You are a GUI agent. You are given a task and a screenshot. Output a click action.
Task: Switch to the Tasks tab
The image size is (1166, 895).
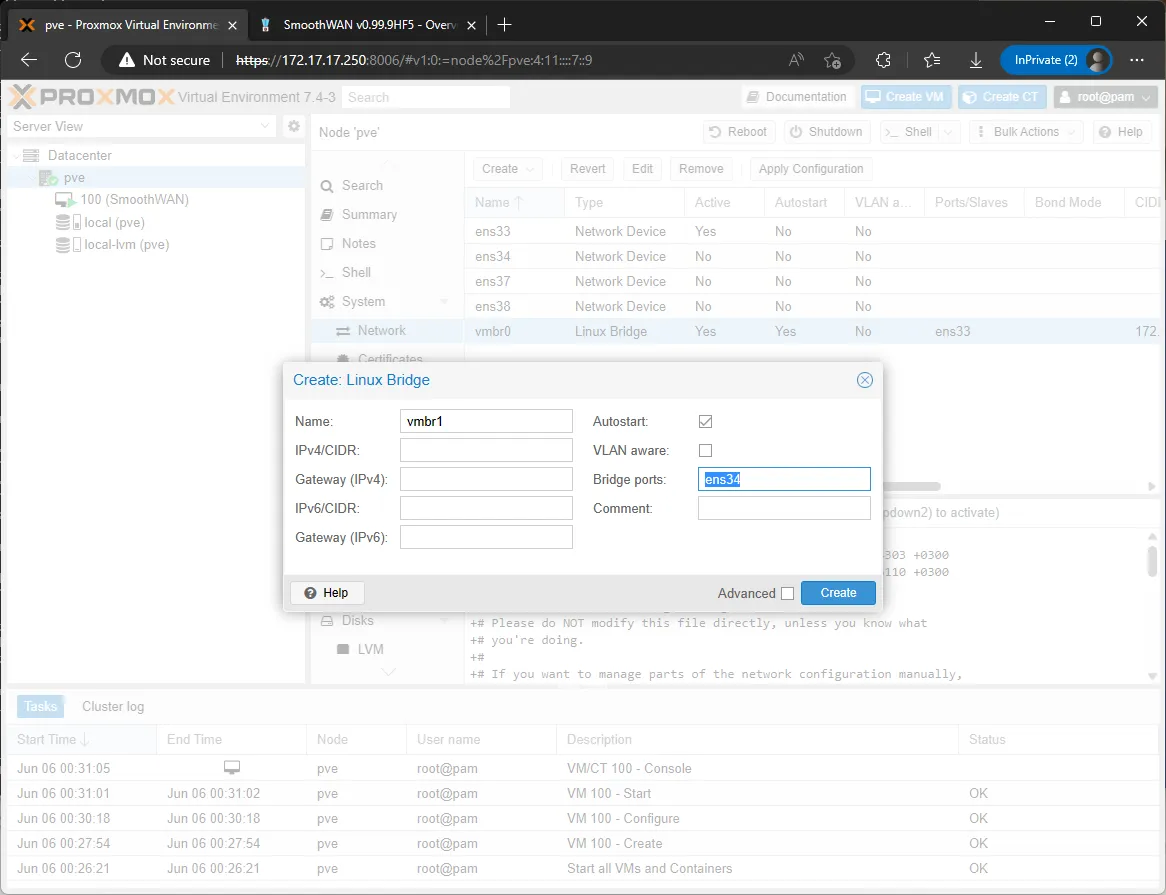point(40,706)
